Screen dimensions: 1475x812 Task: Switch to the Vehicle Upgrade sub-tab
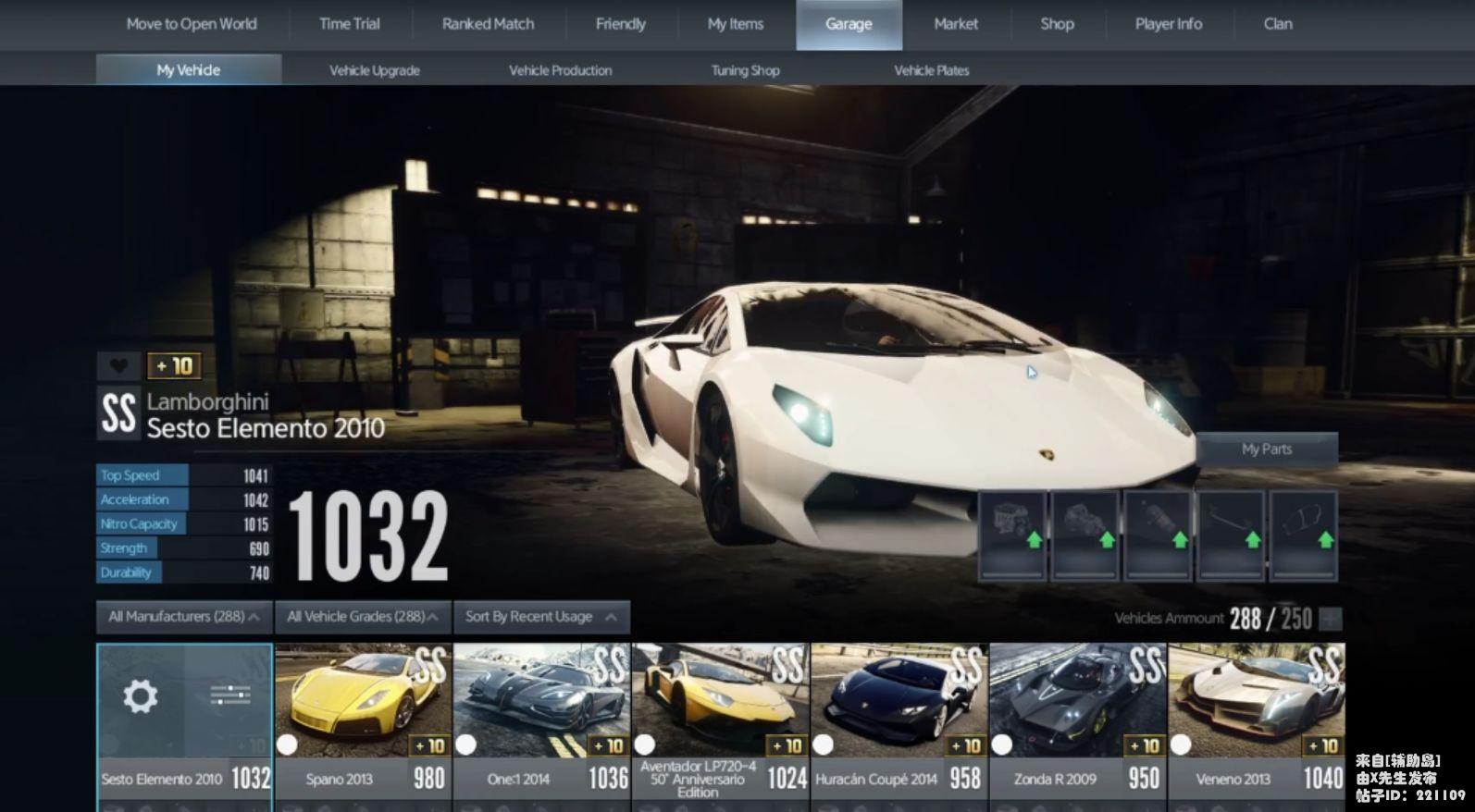tap(375, 70)
